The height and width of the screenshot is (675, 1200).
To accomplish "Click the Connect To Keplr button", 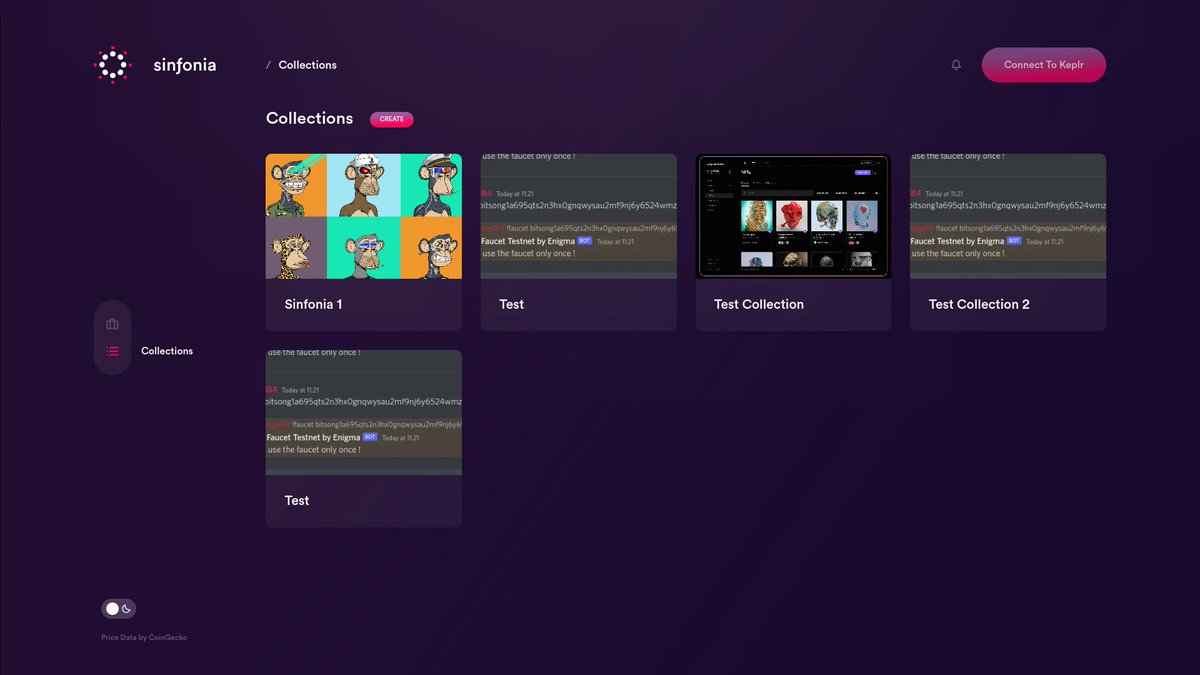I will click(1044, 64).
